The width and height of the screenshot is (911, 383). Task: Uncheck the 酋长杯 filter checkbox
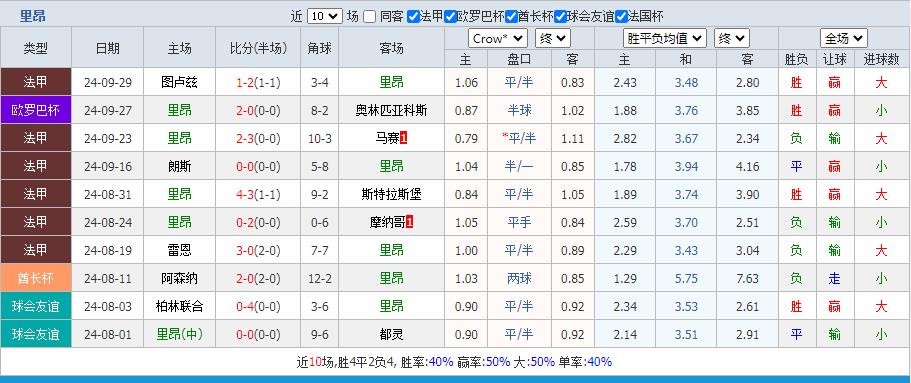[511, 16]
